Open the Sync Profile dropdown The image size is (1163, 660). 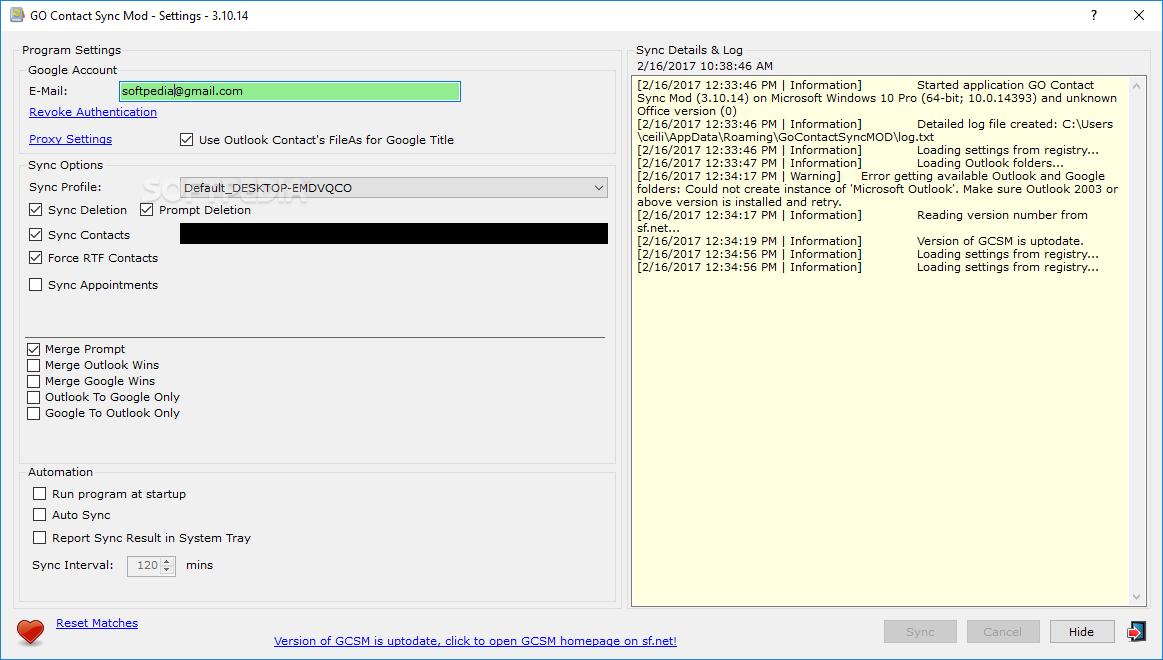click(394, 188)
